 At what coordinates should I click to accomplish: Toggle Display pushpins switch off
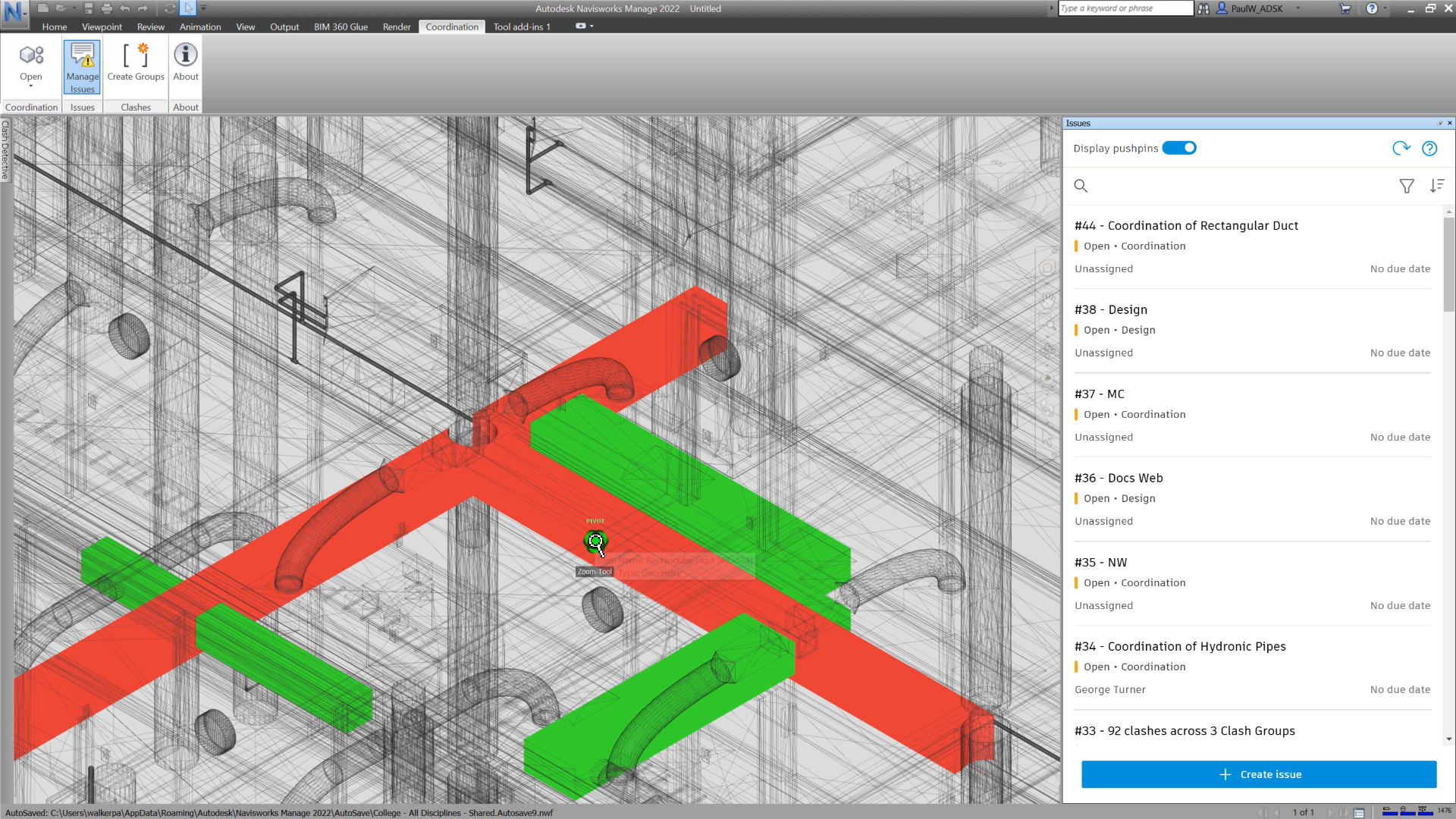[x=1179, y=148]
